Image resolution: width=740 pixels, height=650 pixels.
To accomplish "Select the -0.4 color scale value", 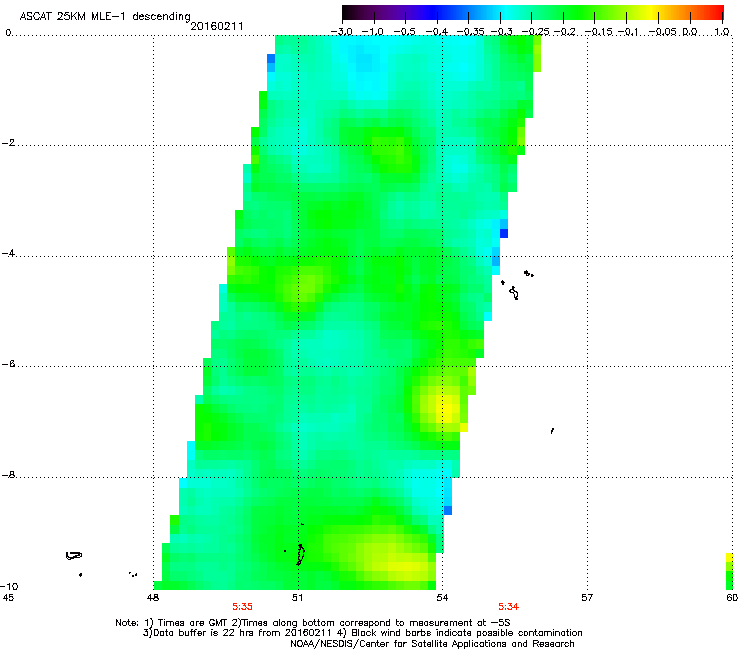I will [x=437, y=32].
